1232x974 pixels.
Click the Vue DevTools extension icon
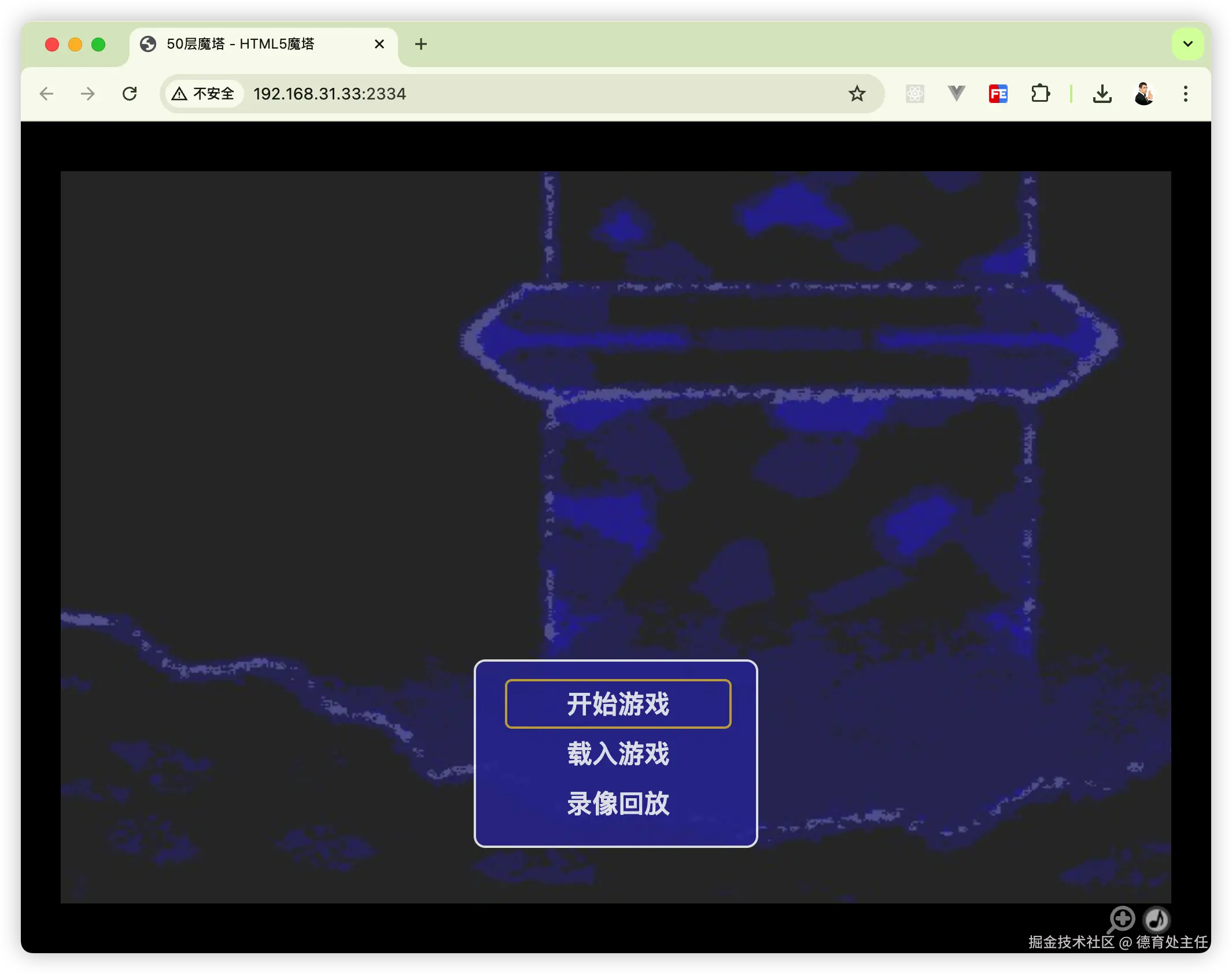[x=957, y=94]
